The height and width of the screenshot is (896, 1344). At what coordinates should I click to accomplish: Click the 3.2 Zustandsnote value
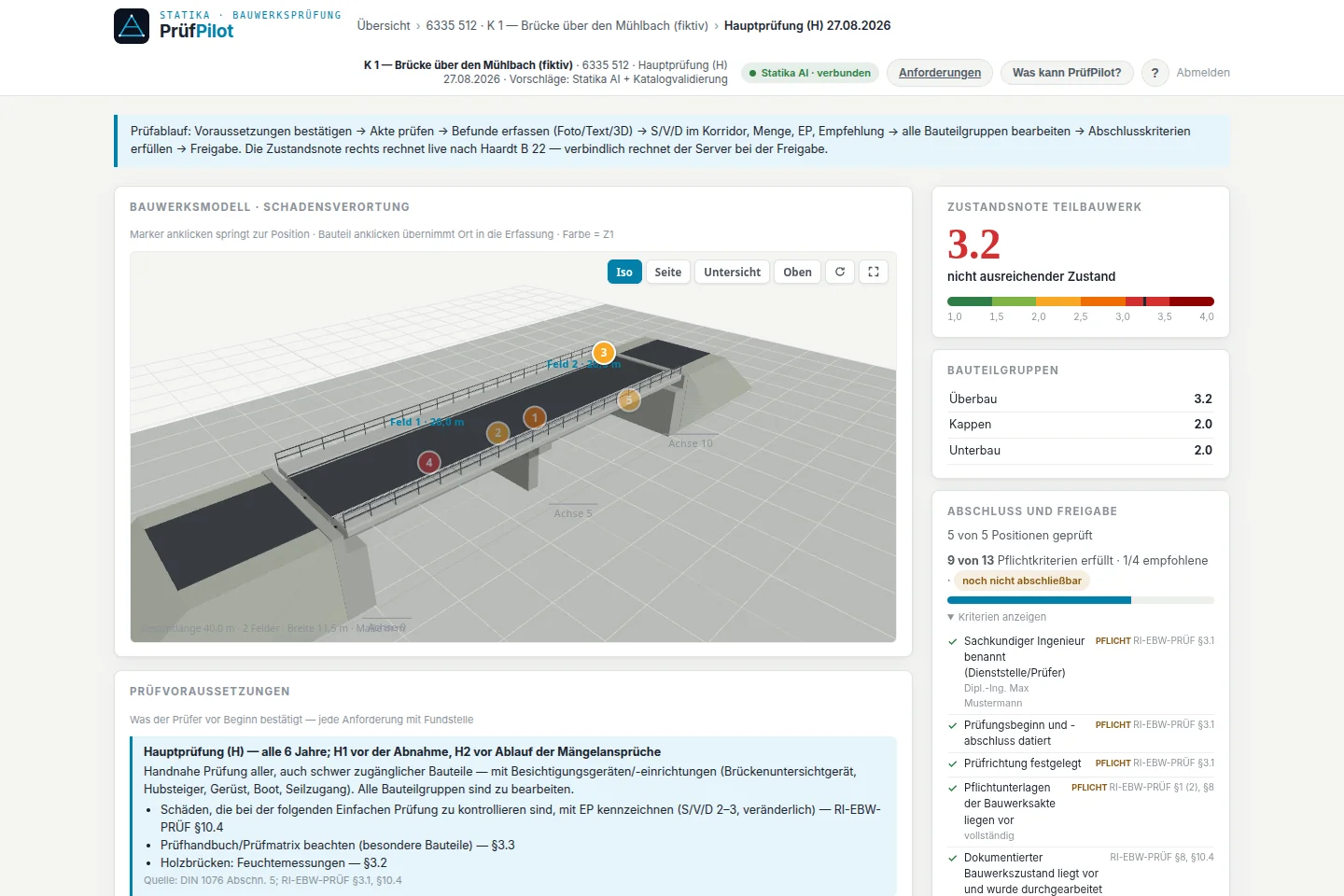coord(973,245)
